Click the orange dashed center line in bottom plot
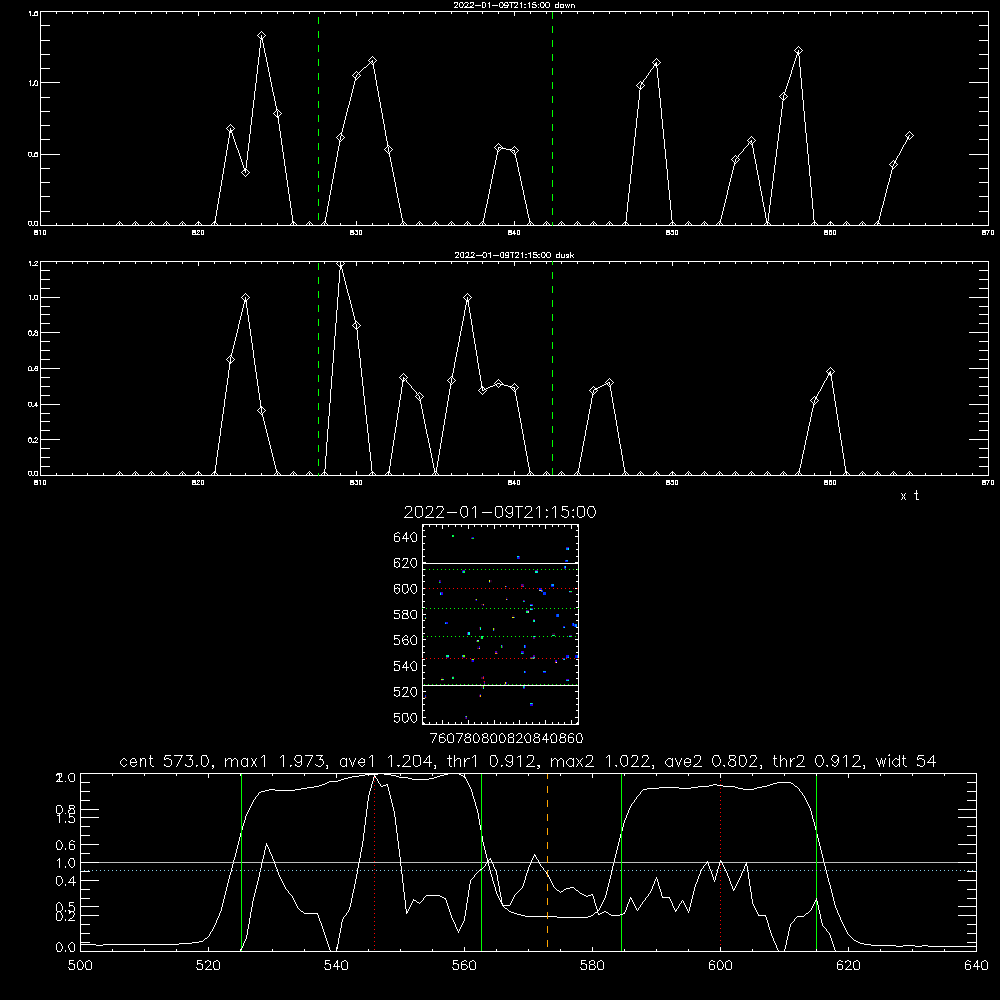1000x1000 pixels. 547,861
